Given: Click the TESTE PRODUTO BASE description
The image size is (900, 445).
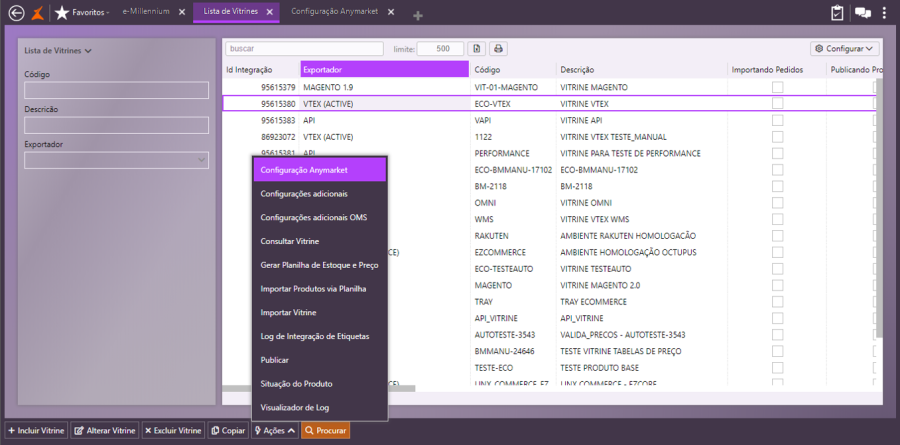Looking at the screenshot, I should [599, 367].
